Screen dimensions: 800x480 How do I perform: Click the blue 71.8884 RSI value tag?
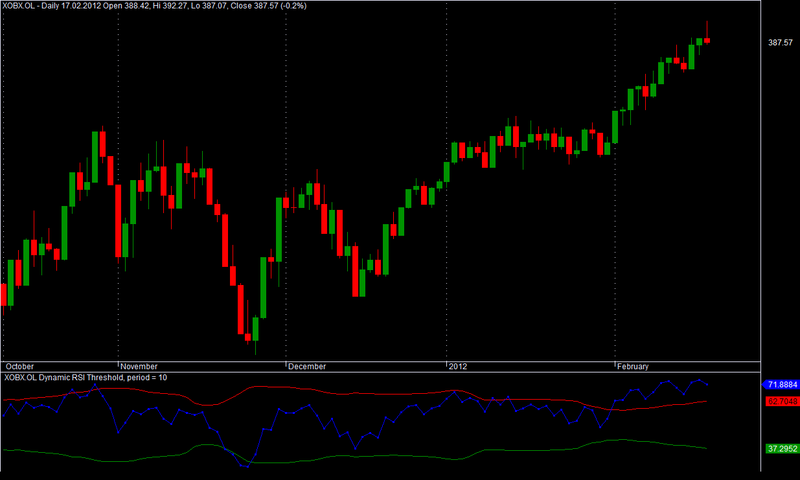point(781,385)
